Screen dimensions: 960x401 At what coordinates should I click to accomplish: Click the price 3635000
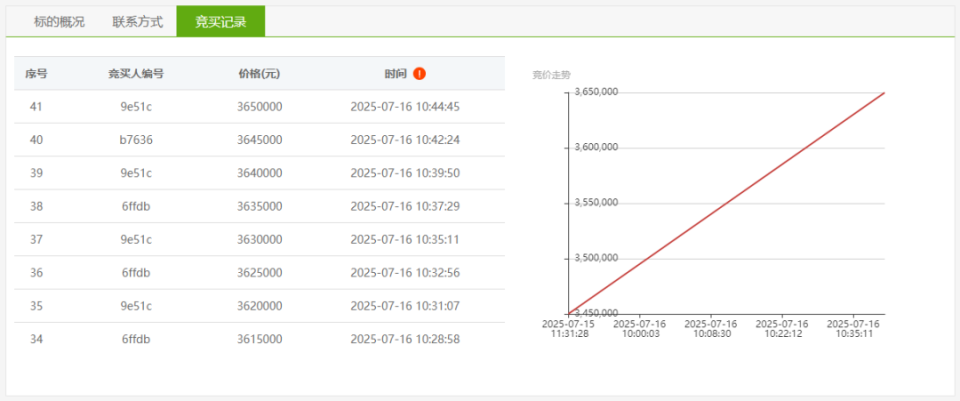coord(260,206)
